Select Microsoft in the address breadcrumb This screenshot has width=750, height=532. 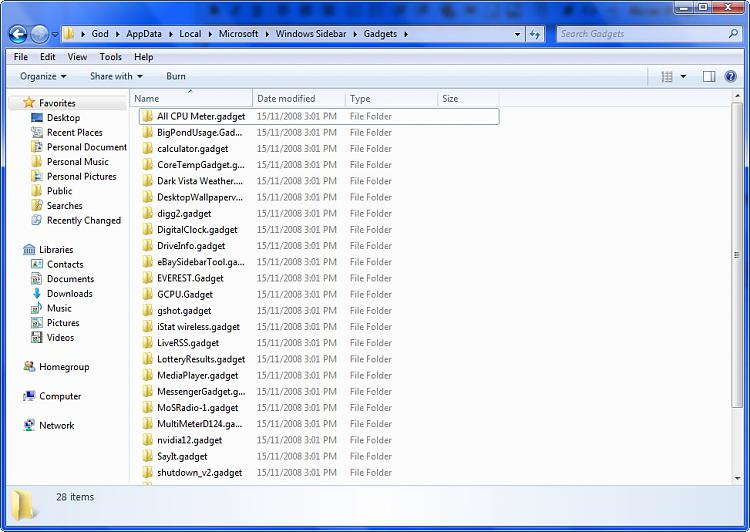click(238, 34)
